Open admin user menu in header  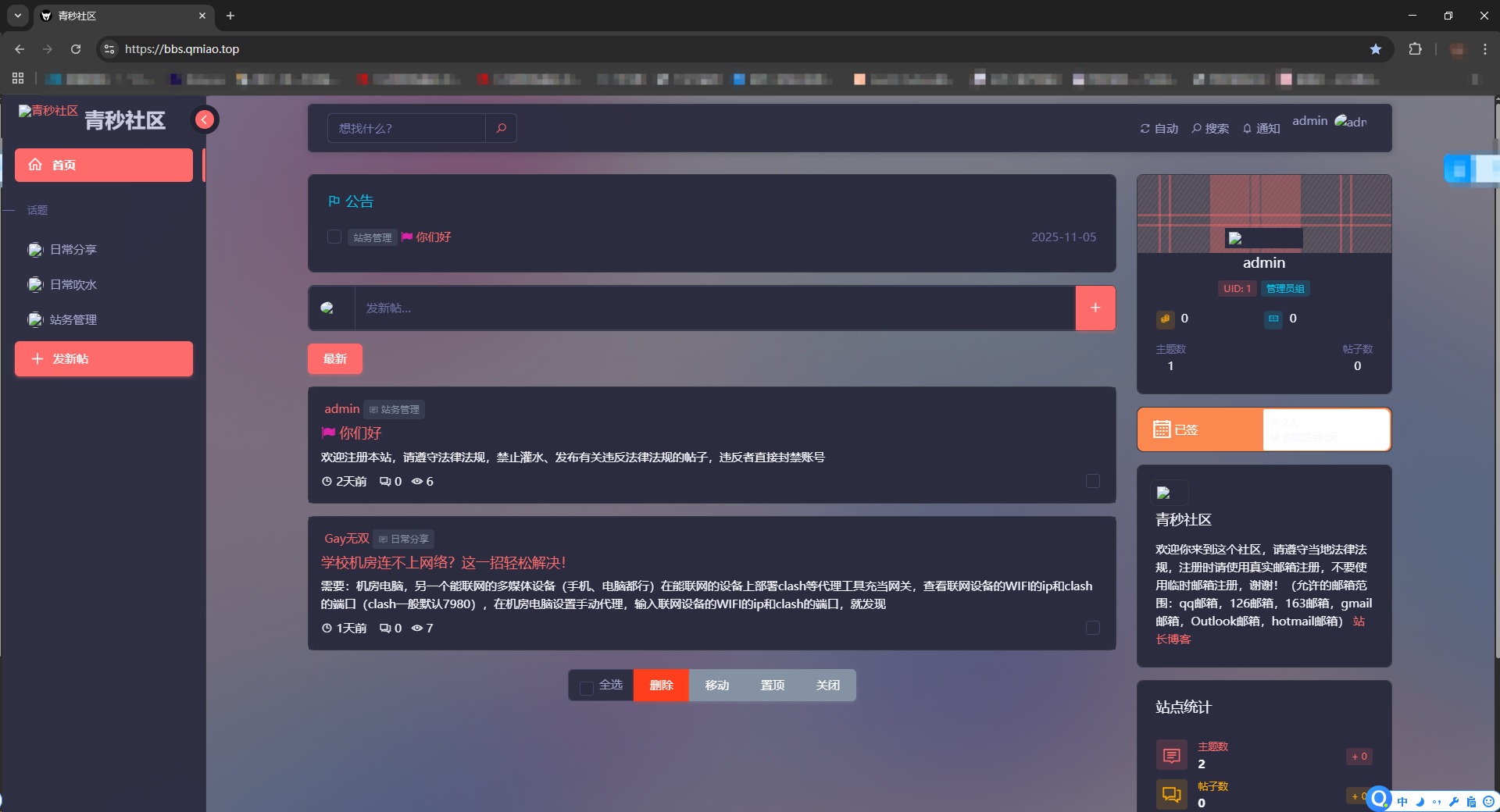[x=1329, y=121]
